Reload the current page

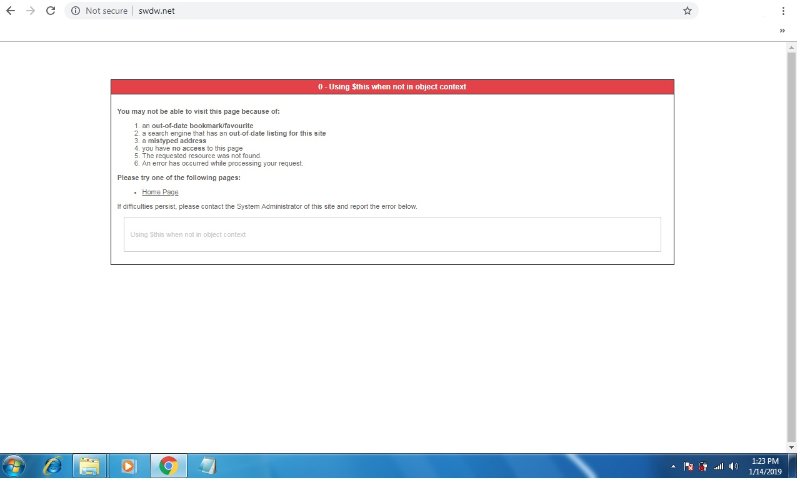pos(52,11)
